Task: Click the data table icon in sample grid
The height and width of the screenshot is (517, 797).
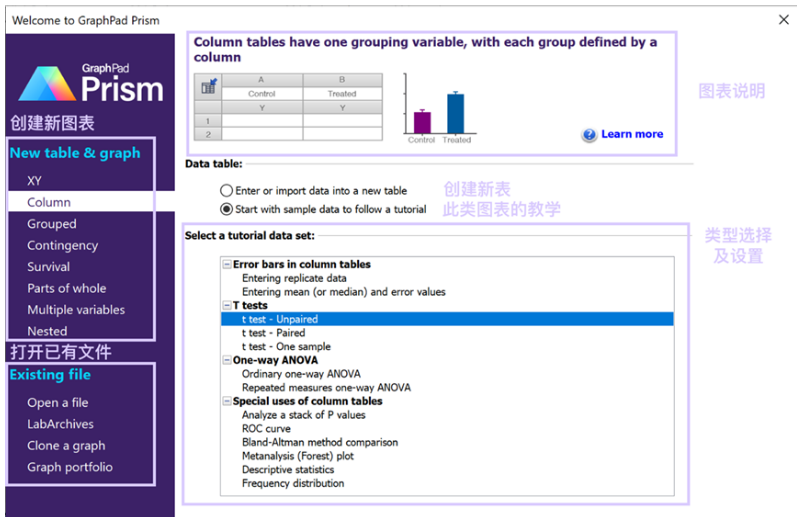Action: click(x=208, y=86)
